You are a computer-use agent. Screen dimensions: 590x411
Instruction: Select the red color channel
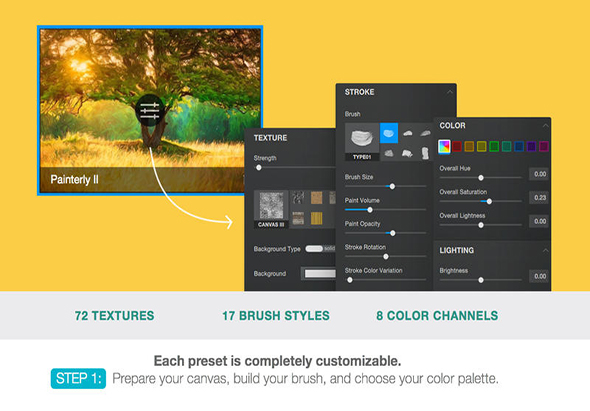457,146
